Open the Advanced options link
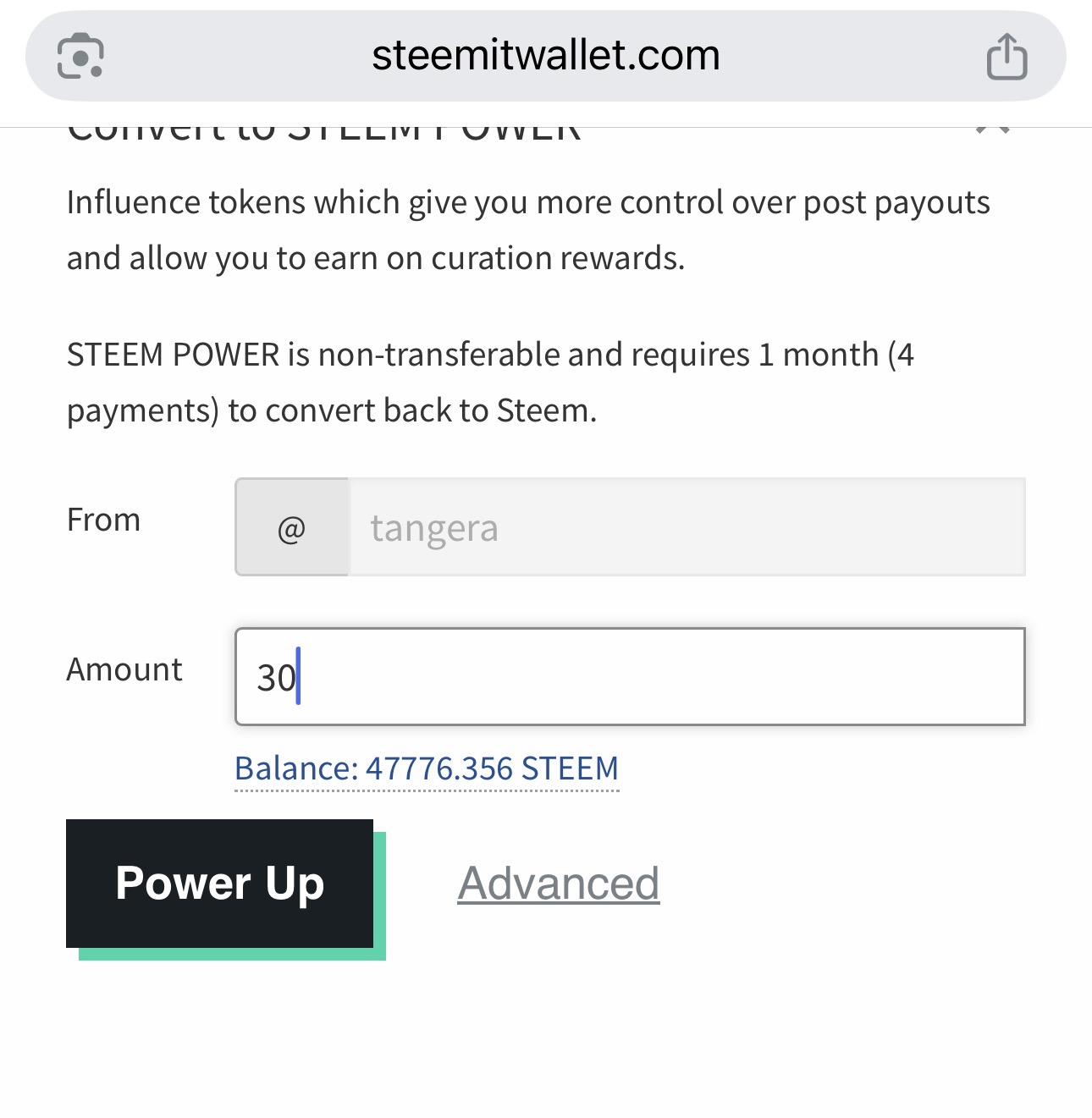1092x1118 pixels. coord(559,884)
